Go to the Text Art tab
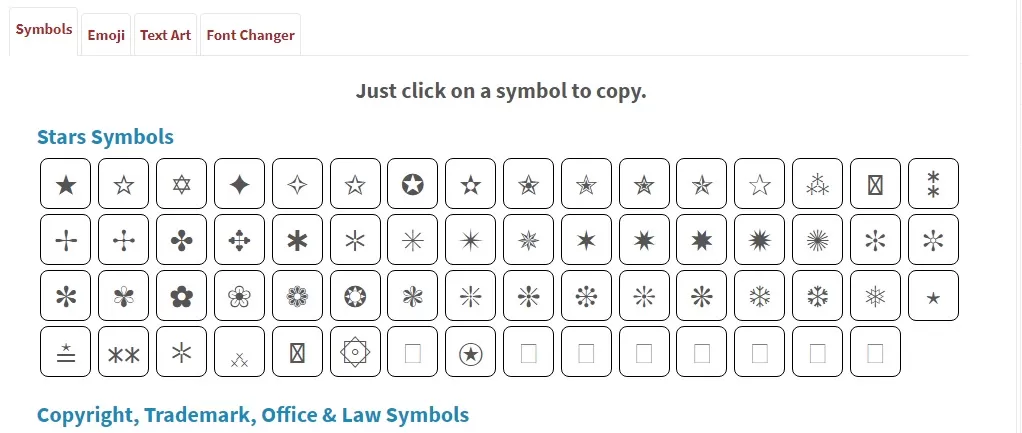Viewport: 1022px width, 433px height. tap(165, 35)
